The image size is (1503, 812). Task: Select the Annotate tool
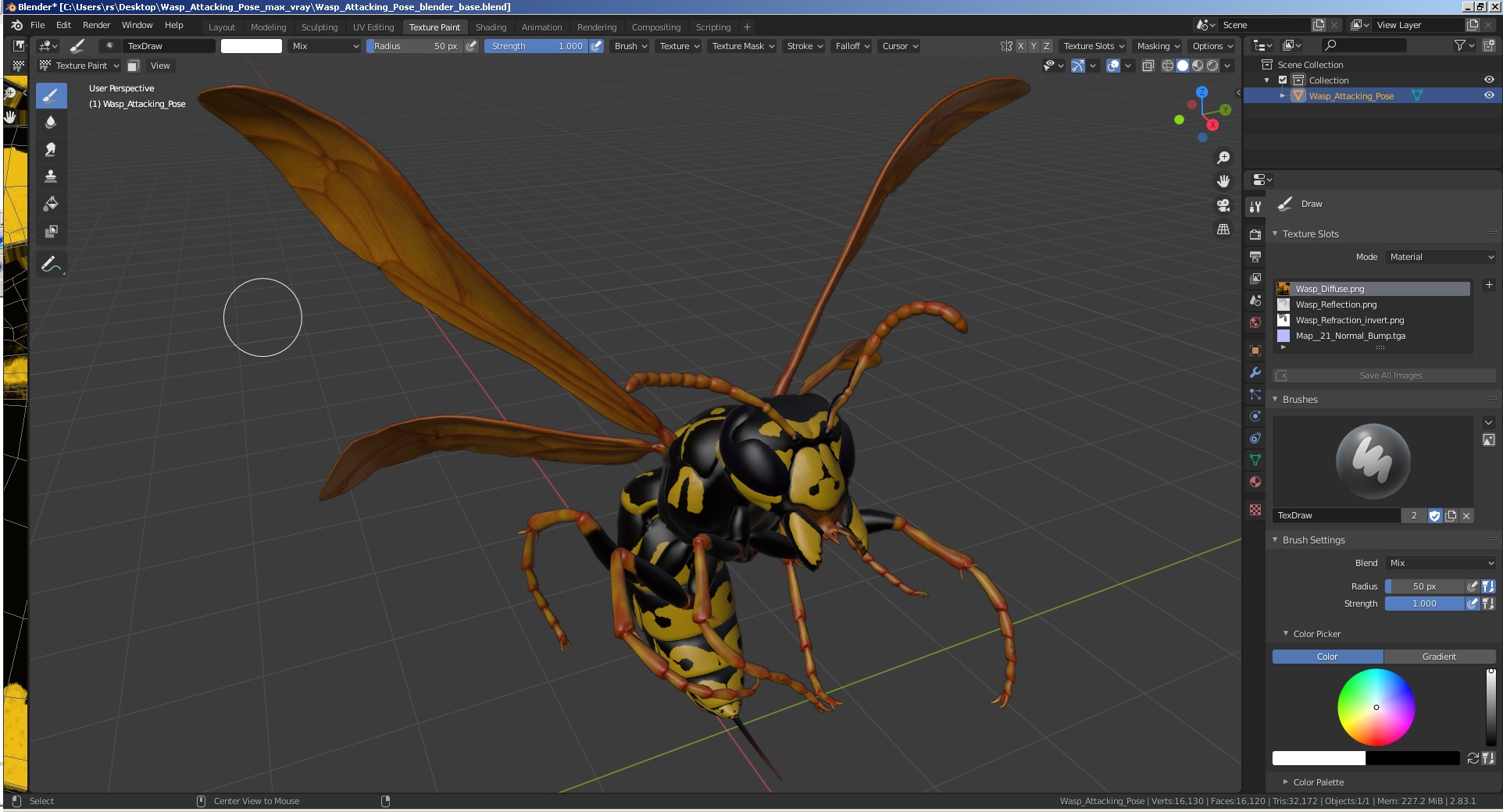click(x=51, y=265)
